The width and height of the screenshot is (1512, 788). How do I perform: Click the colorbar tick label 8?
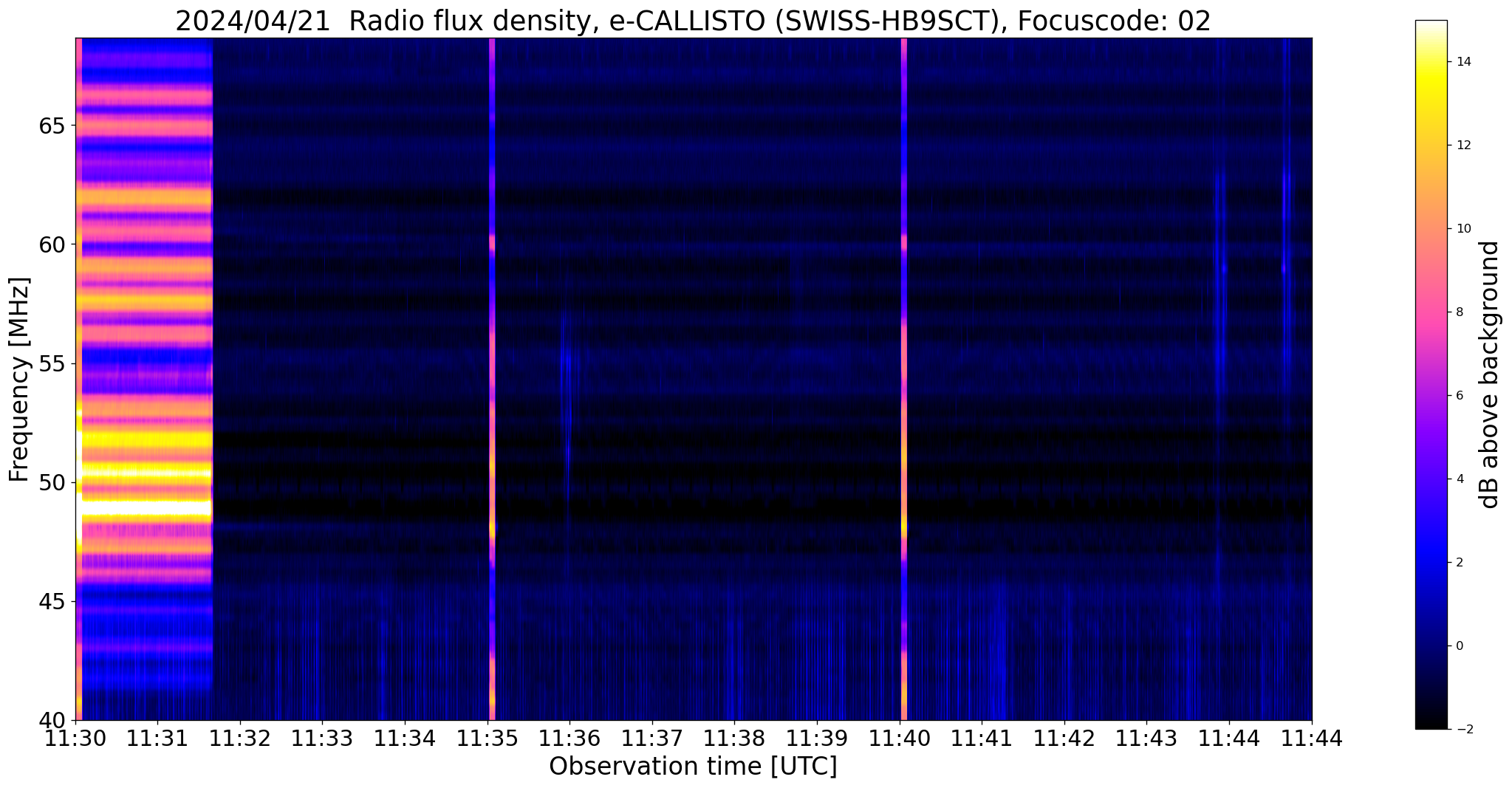(1460, 312)
